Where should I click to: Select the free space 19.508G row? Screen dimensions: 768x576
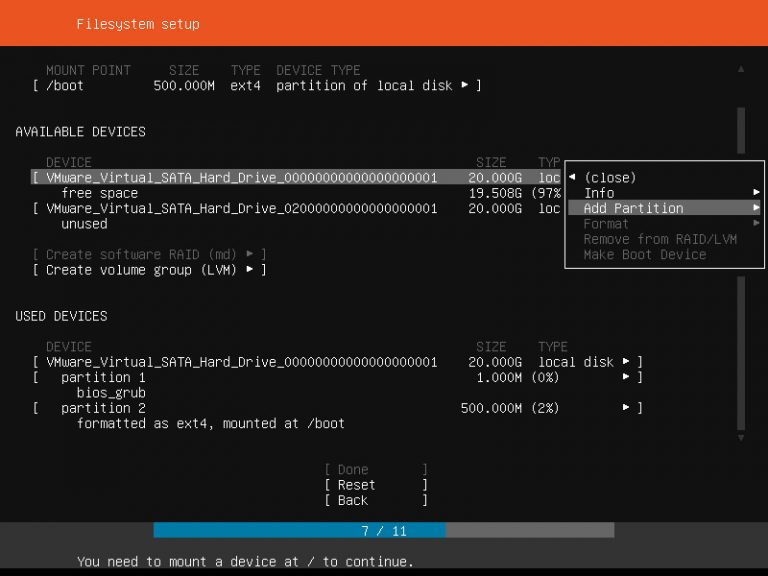[311, 193]
